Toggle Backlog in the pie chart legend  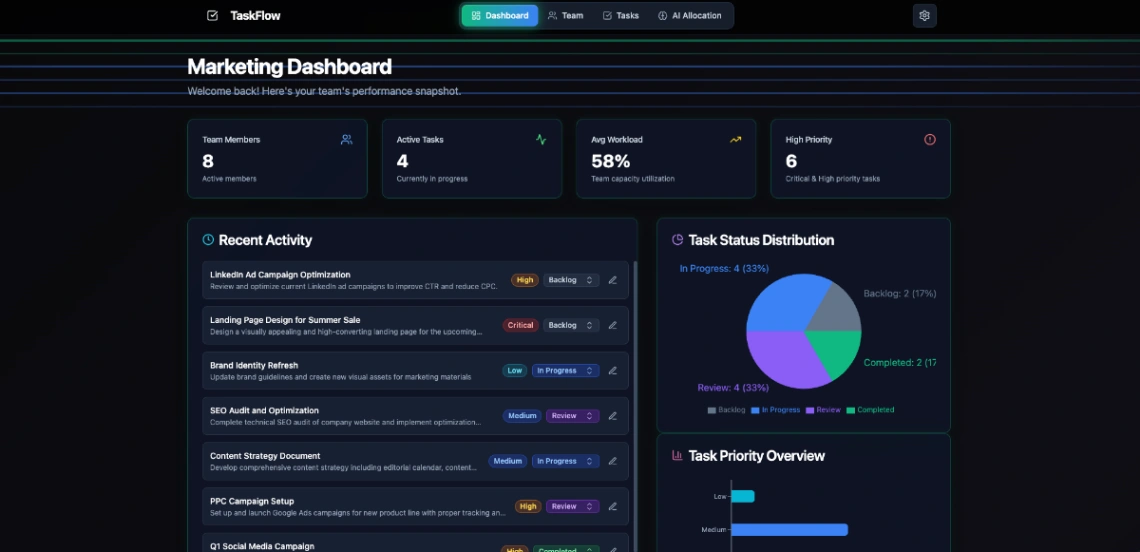point(727,410)
